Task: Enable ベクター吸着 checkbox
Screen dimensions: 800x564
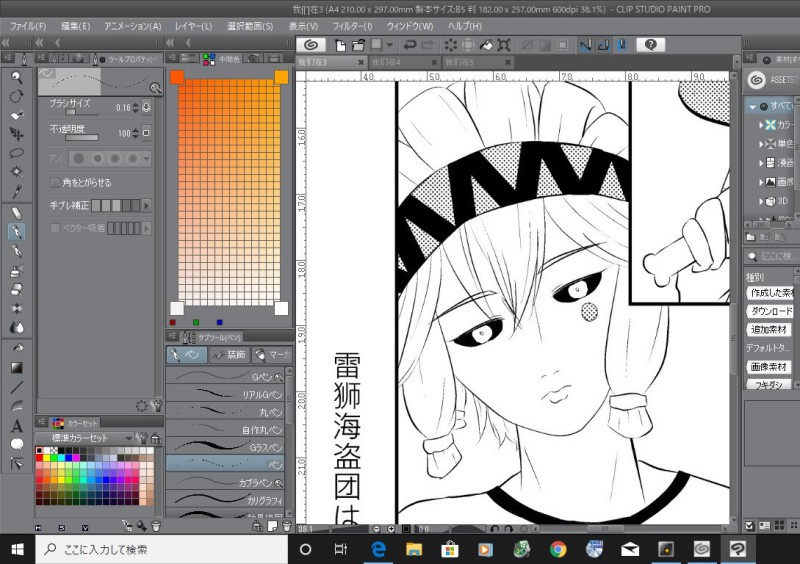Action: (x=55, y=228)
